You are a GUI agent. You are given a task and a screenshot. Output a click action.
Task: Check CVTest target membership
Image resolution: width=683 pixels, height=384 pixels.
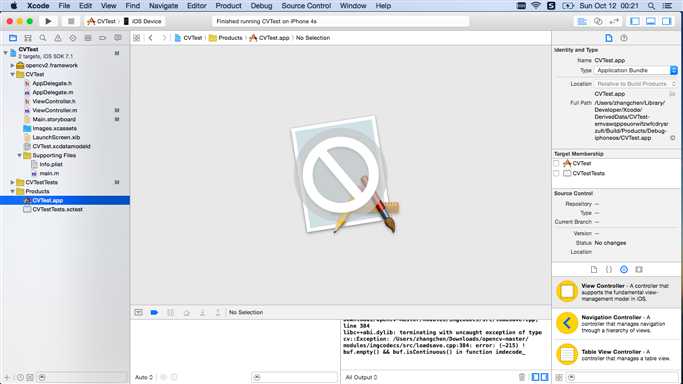pos(556,163)
